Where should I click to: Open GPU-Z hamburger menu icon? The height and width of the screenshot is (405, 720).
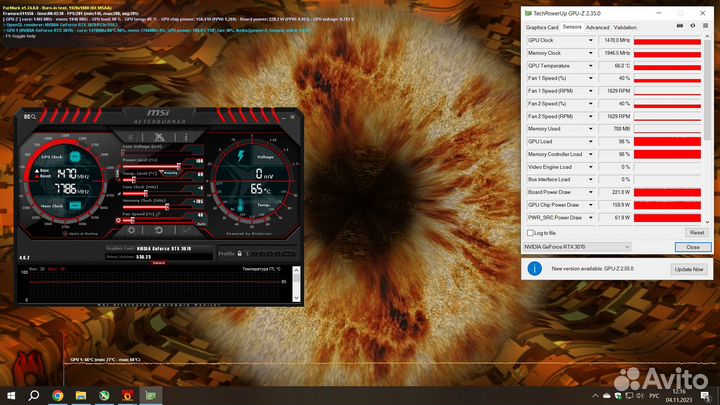(x=705, y=26)
